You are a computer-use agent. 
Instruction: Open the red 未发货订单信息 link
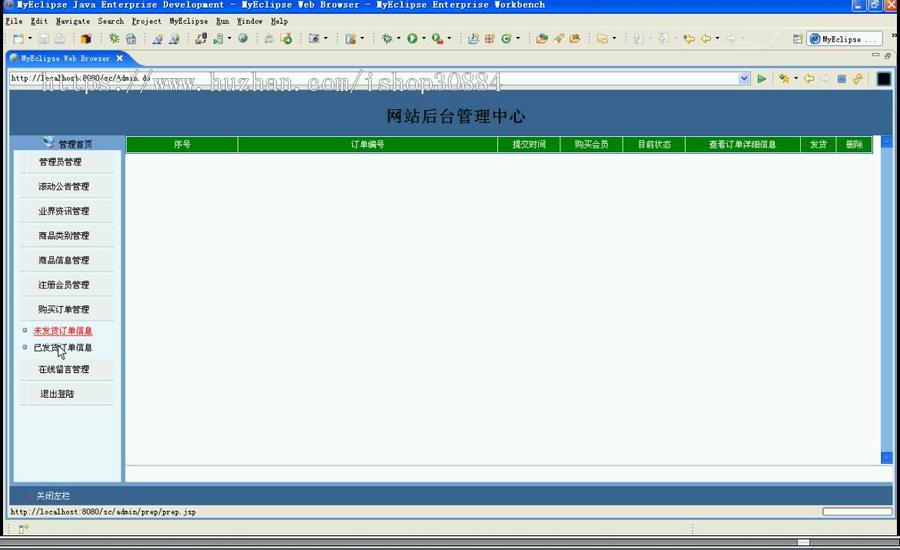[63, 331]
